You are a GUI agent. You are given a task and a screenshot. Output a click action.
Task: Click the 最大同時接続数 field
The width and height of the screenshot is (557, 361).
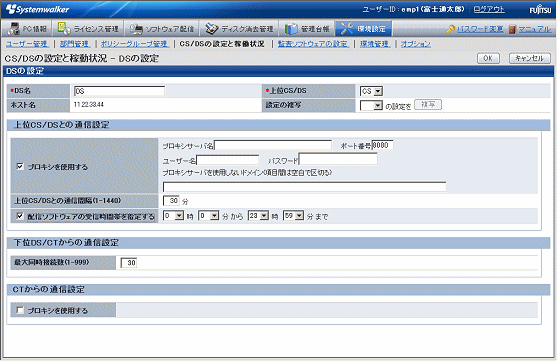pos(129,263)
